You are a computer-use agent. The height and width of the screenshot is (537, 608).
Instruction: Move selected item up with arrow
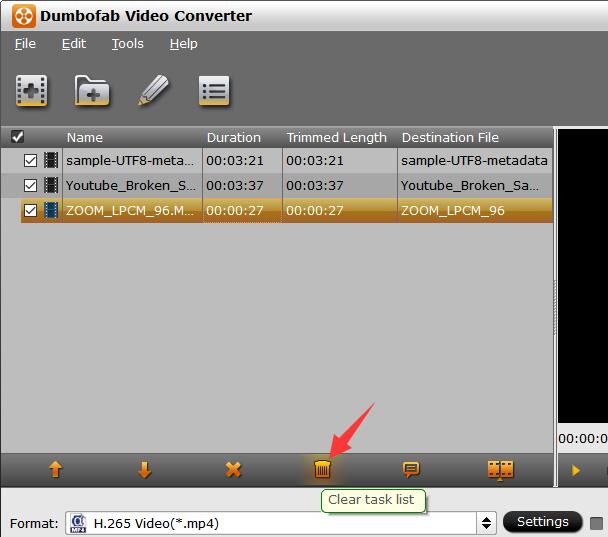click(55, 469)
